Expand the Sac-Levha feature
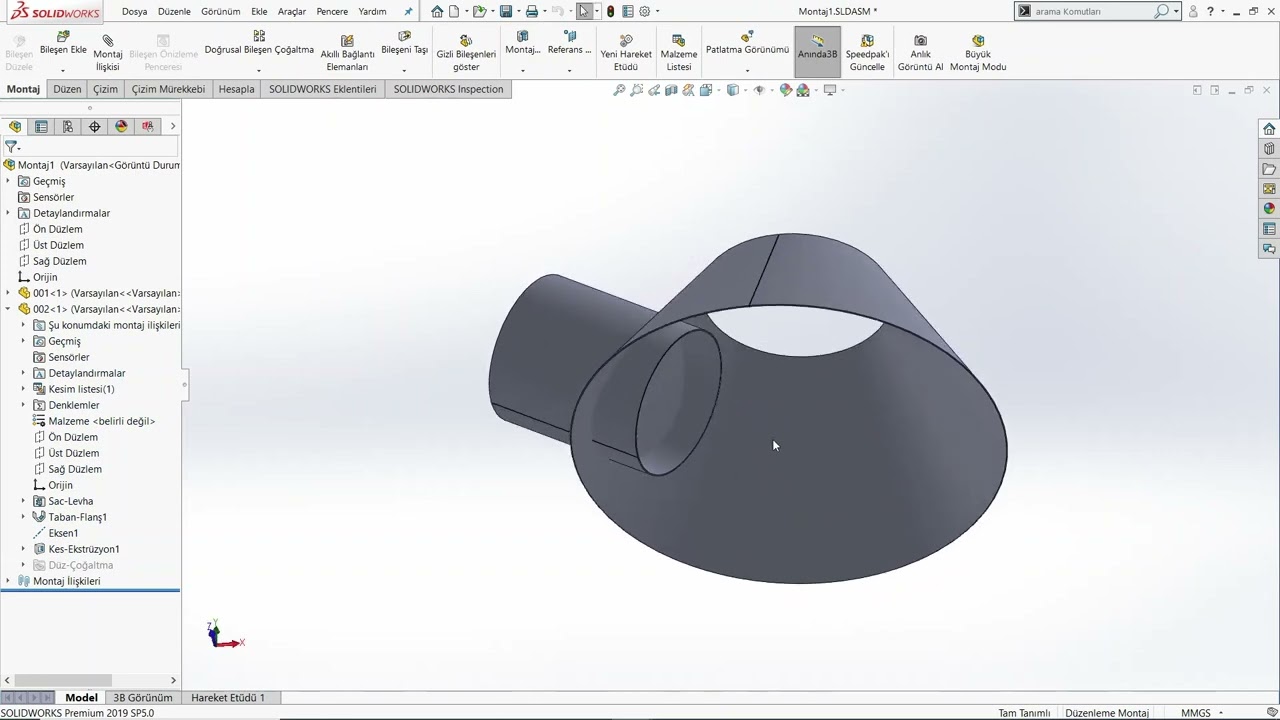This screenshot has width=1280, height=720. [x=23, y=501]
